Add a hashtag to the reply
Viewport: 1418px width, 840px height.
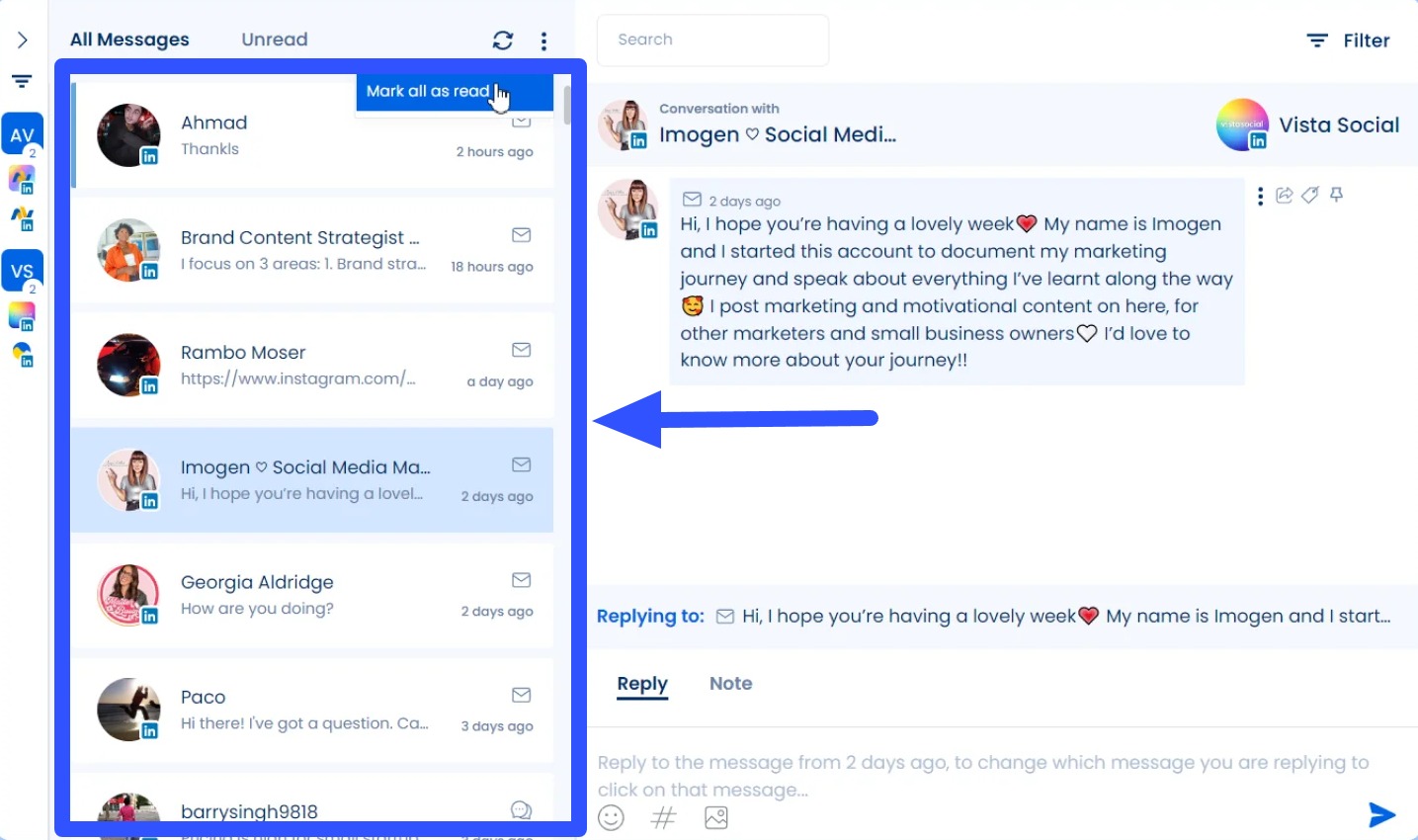pos(663,817)
